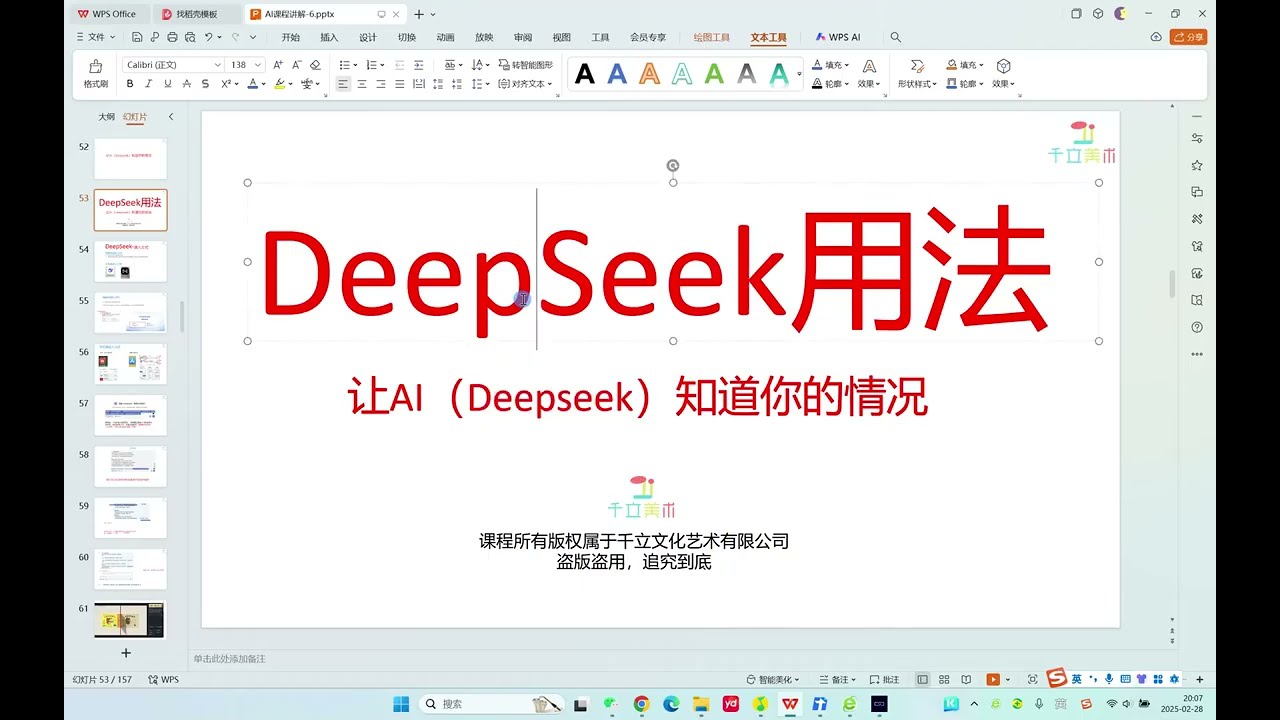Select the green solid A text style
This screenshot has height=720, width=1280.
[714, 74]
